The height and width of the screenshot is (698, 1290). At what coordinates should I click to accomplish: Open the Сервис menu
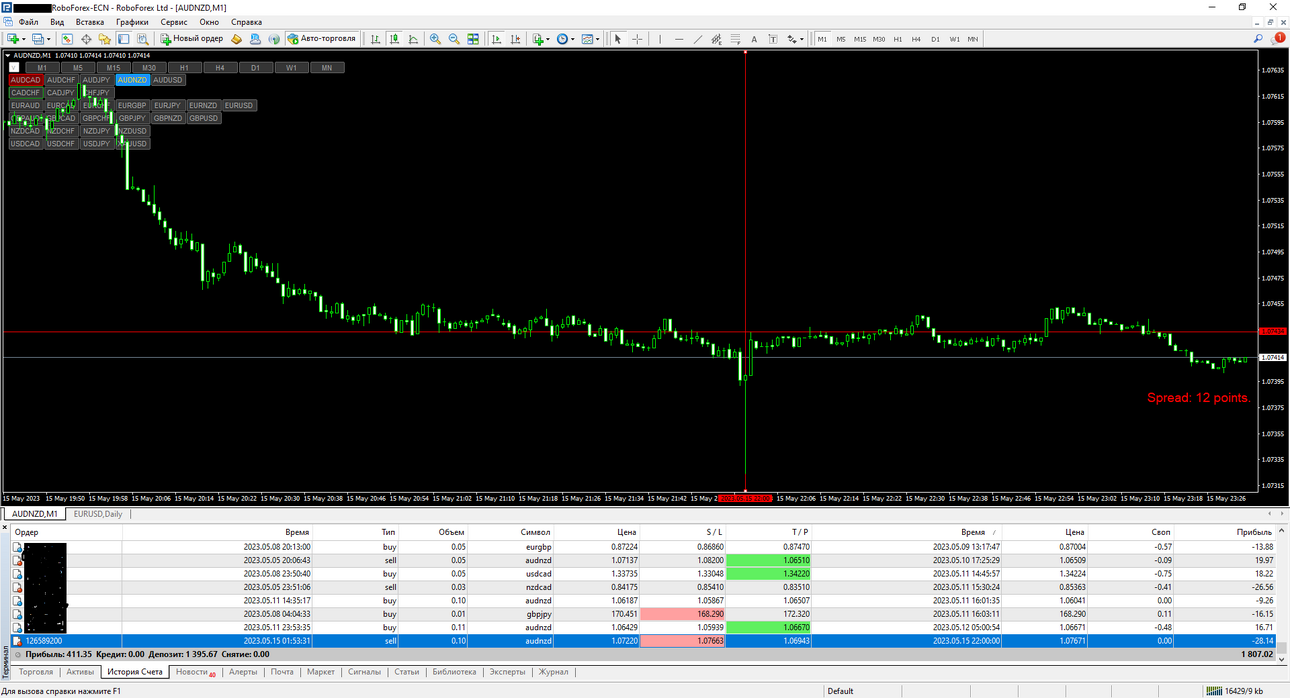tap(174, 21)
